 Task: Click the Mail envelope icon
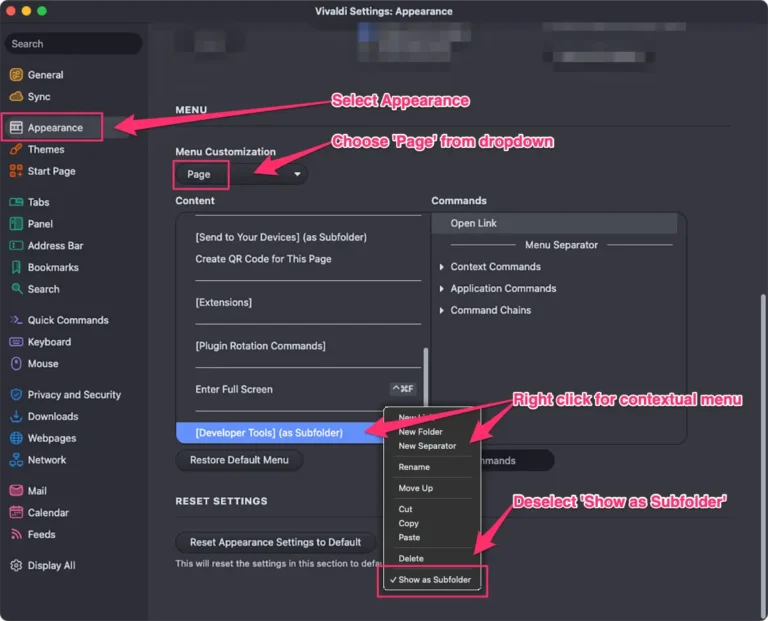(x=16, y=490)
